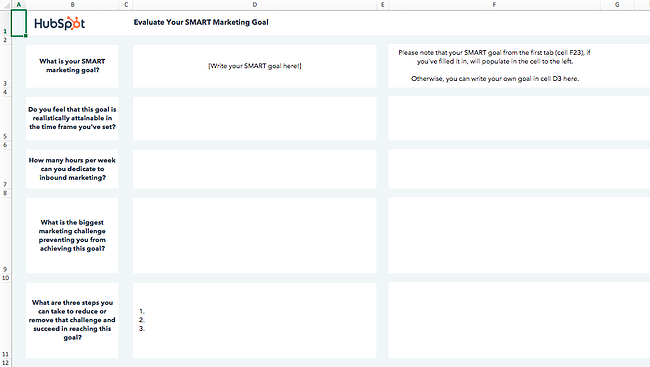Click the answer cell for attainable time frame
Screen dimensions: 650x367
[255, 119]
